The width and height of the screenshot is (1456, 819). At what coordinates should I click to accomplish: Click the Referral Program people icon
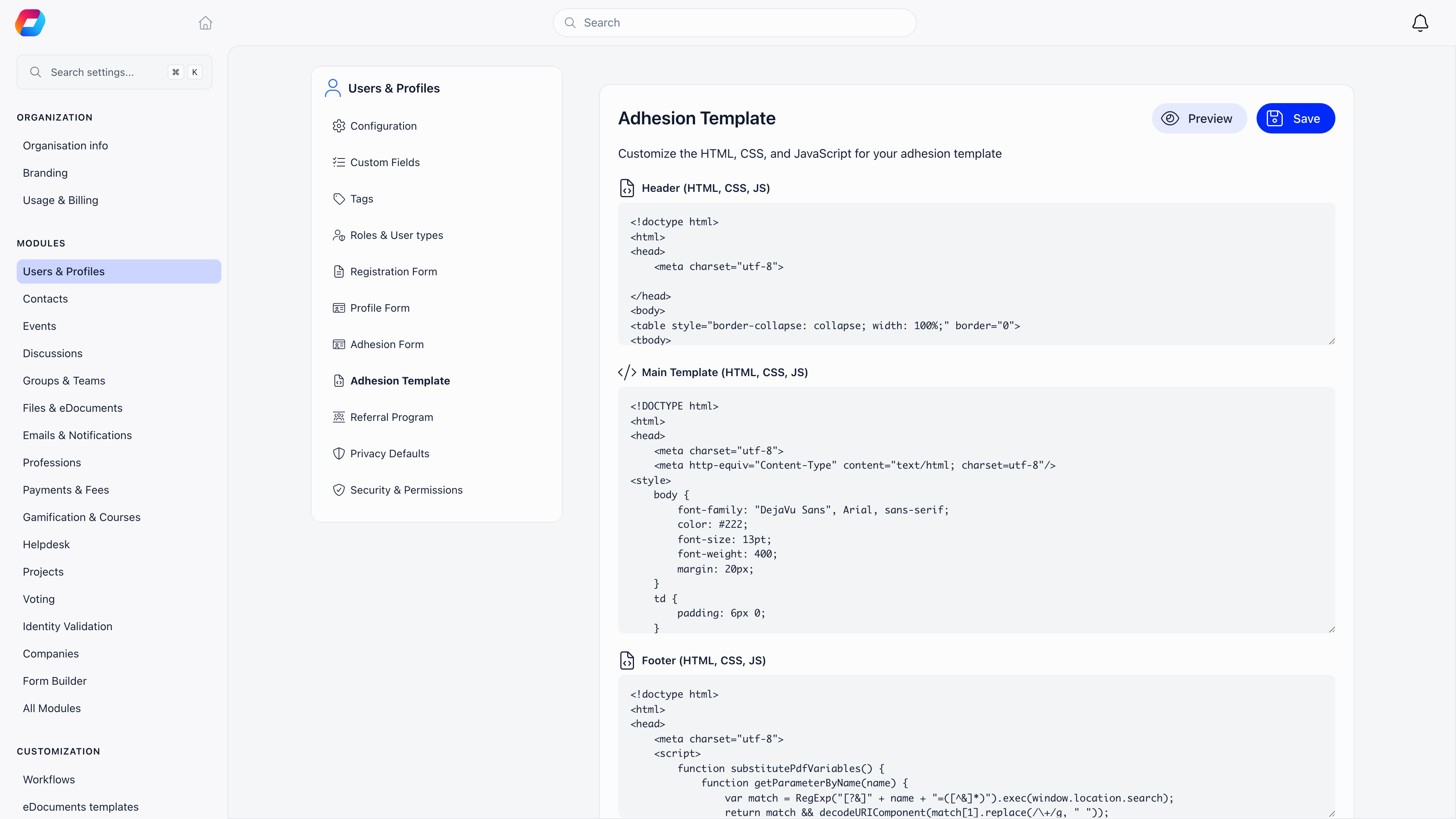point(339,417)
